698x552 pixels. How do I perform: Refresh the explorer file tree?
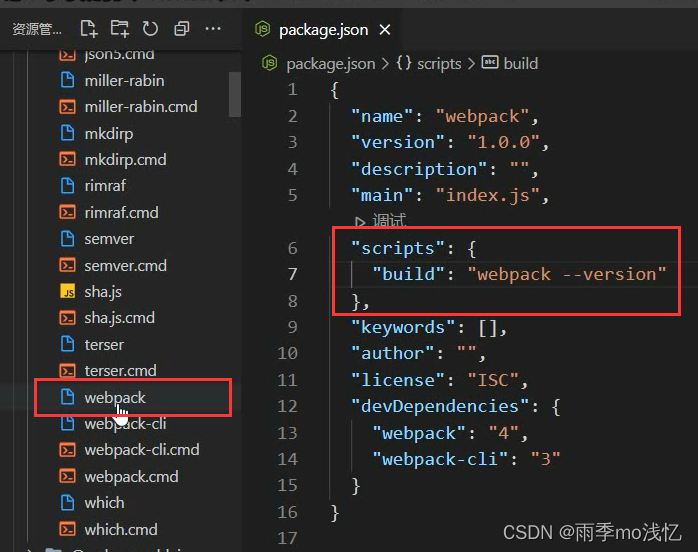tap(150, 29)
